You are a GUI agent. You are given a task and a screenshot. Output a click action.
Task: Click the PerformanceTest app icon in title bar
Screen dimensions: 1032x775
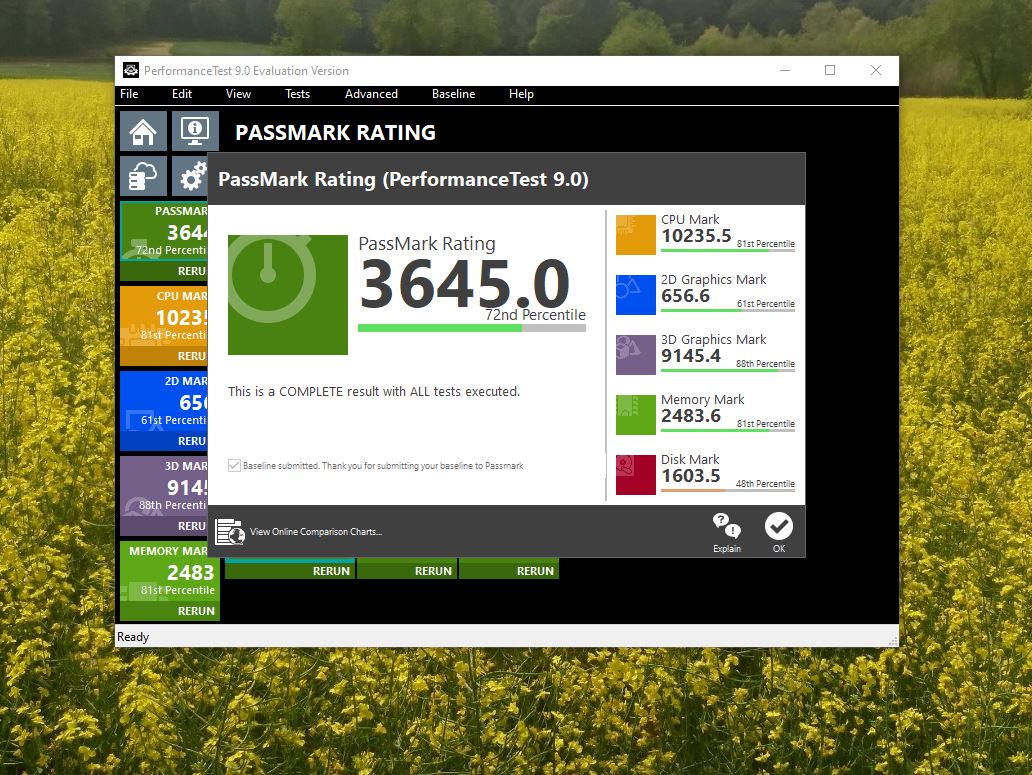point(131,70)
